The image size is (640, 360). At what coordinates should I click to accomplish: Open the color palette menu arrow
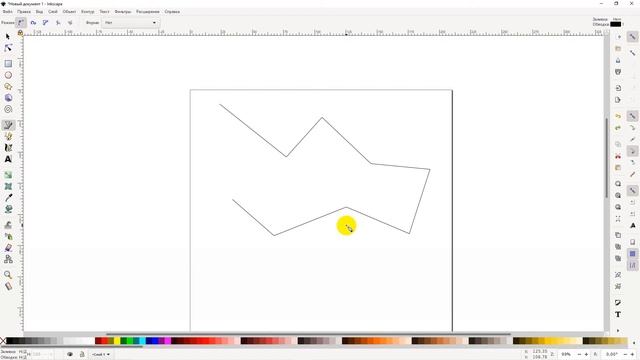pos(634,342)
